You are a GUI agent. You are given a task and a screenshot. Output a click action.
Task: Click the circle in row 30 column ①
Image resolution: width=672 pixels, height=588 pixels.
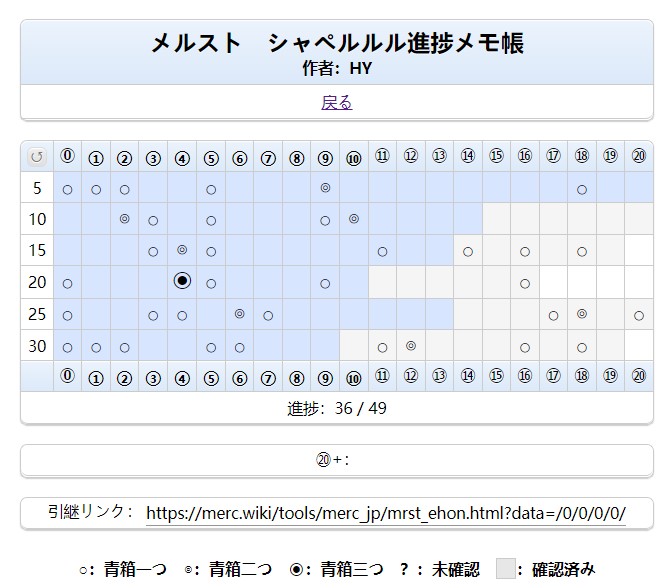96,348
